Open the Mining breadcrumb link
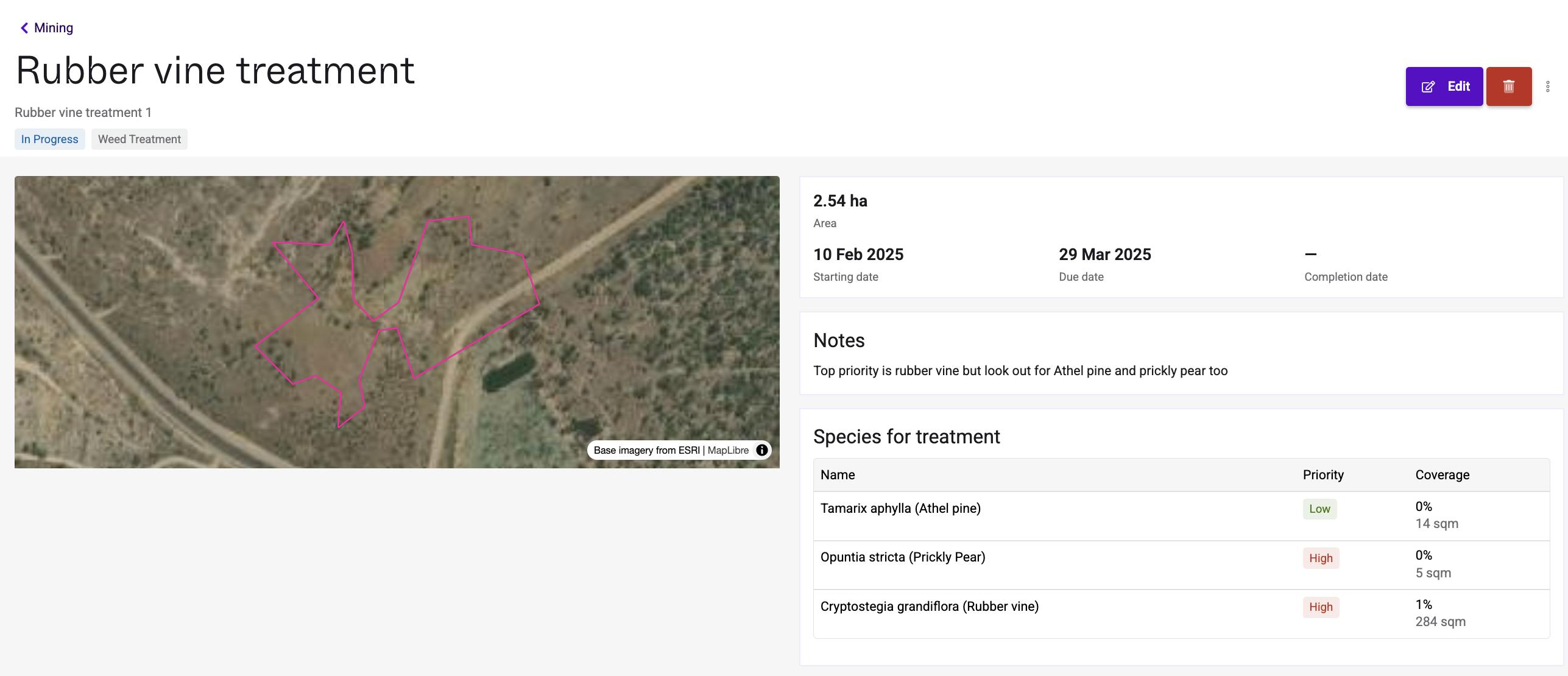 tap(54, 28)
